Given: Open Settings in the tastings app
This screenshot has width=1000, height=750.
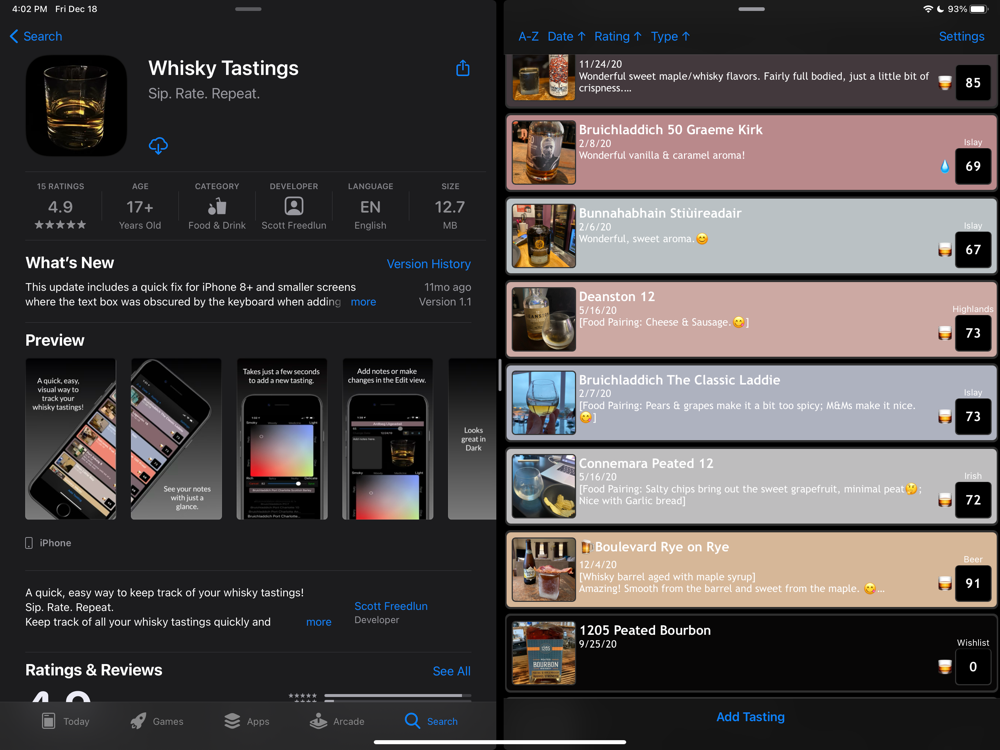Looking at the screenshot, I should tap(961, 36).
